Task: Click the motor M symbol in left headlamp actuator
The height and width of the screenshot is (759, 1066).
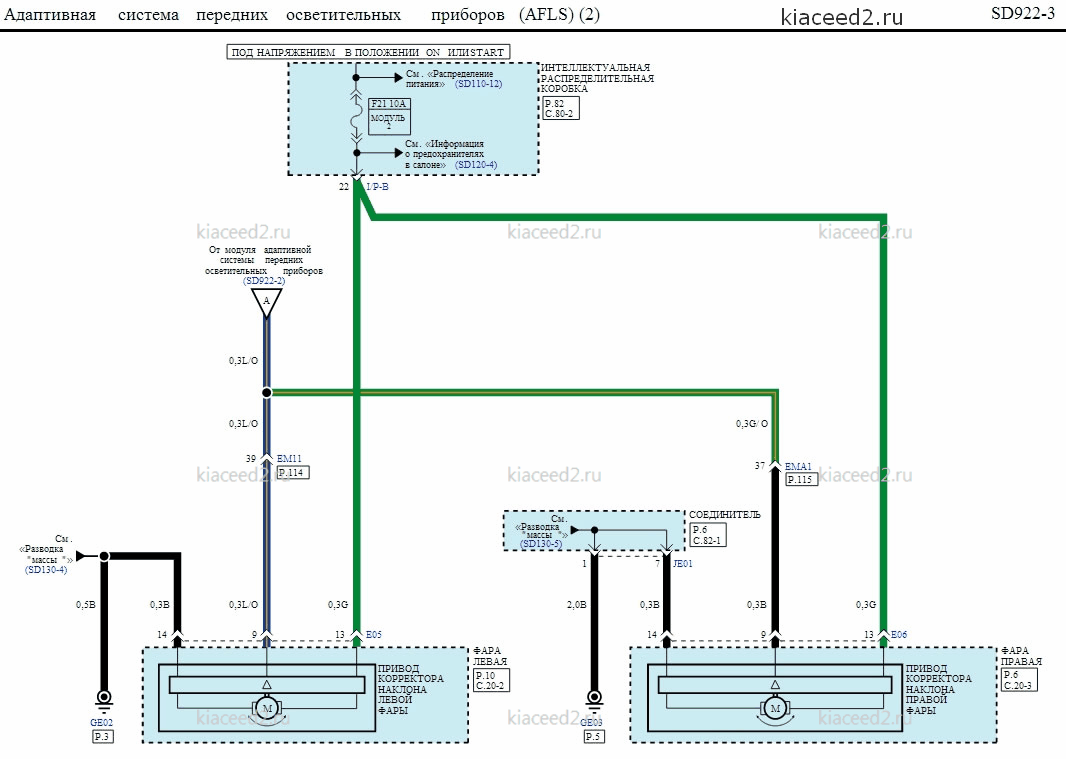Action: tap(267, 708)
